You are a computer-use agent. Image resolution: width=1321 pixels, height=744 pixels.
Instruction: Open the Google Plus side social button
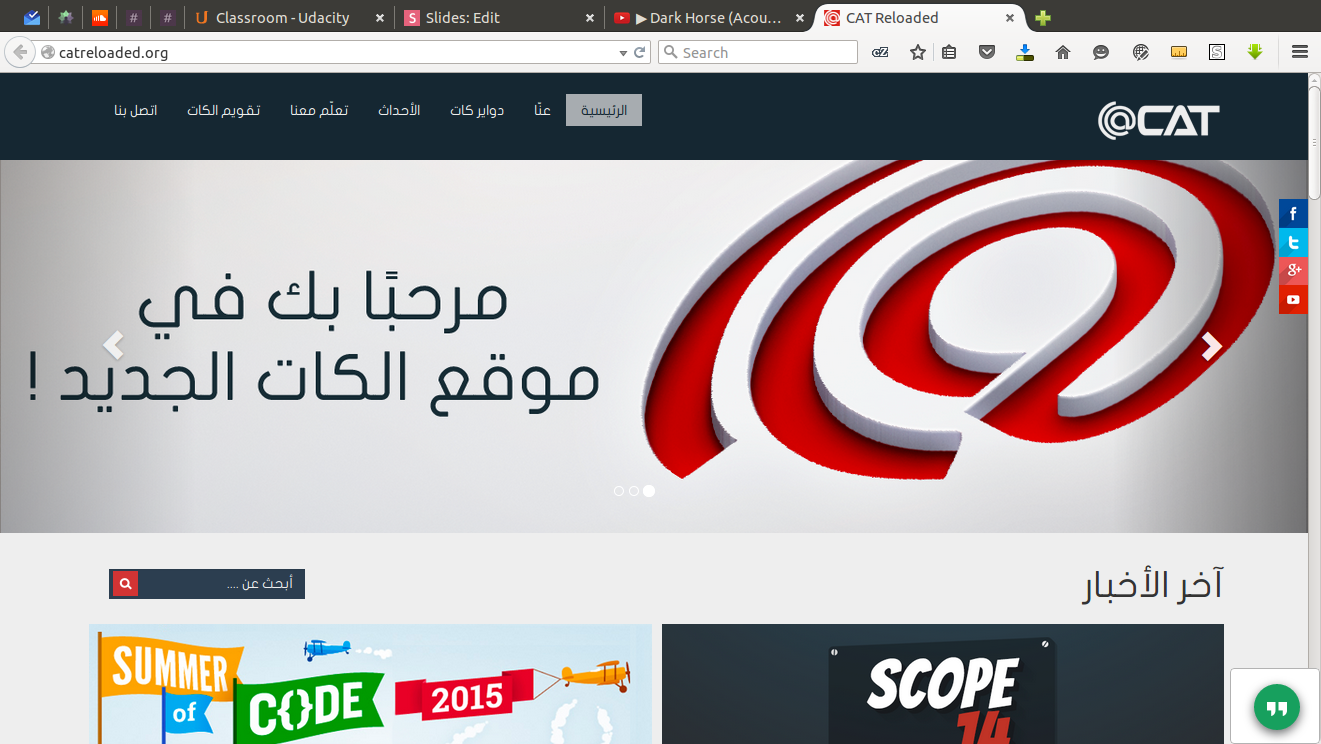click(x=1293, y=271)
